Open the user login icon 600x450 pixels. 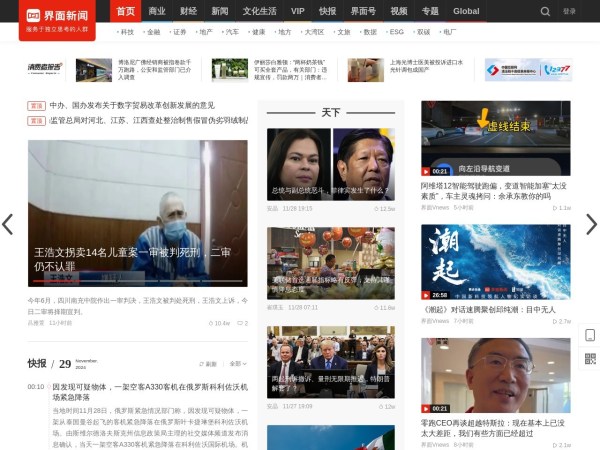point(569,11)
